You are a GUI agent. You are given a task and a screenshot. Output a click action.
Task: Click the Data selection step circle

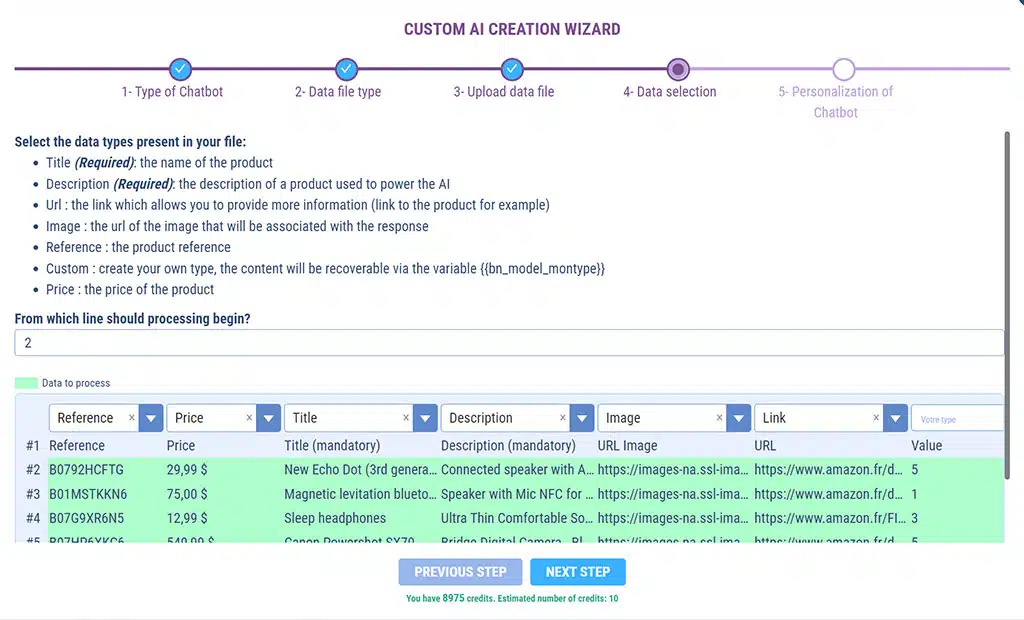coord(678,69)
